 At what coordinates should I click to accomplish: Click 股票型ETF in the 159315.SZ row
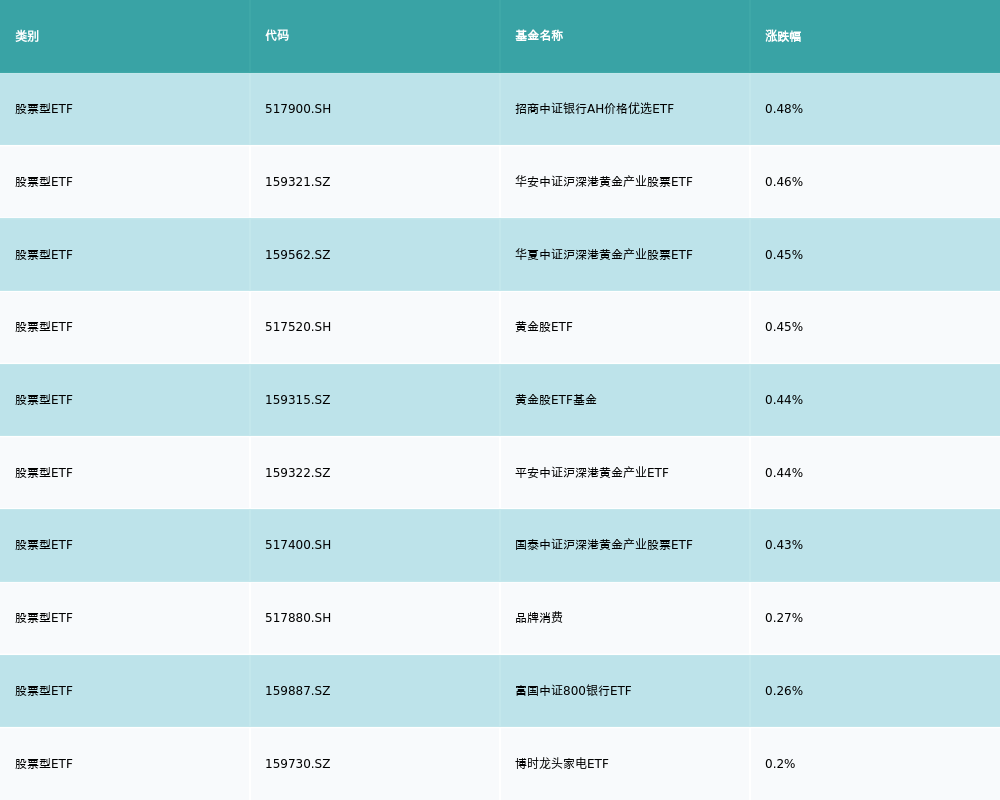(44, 400)
